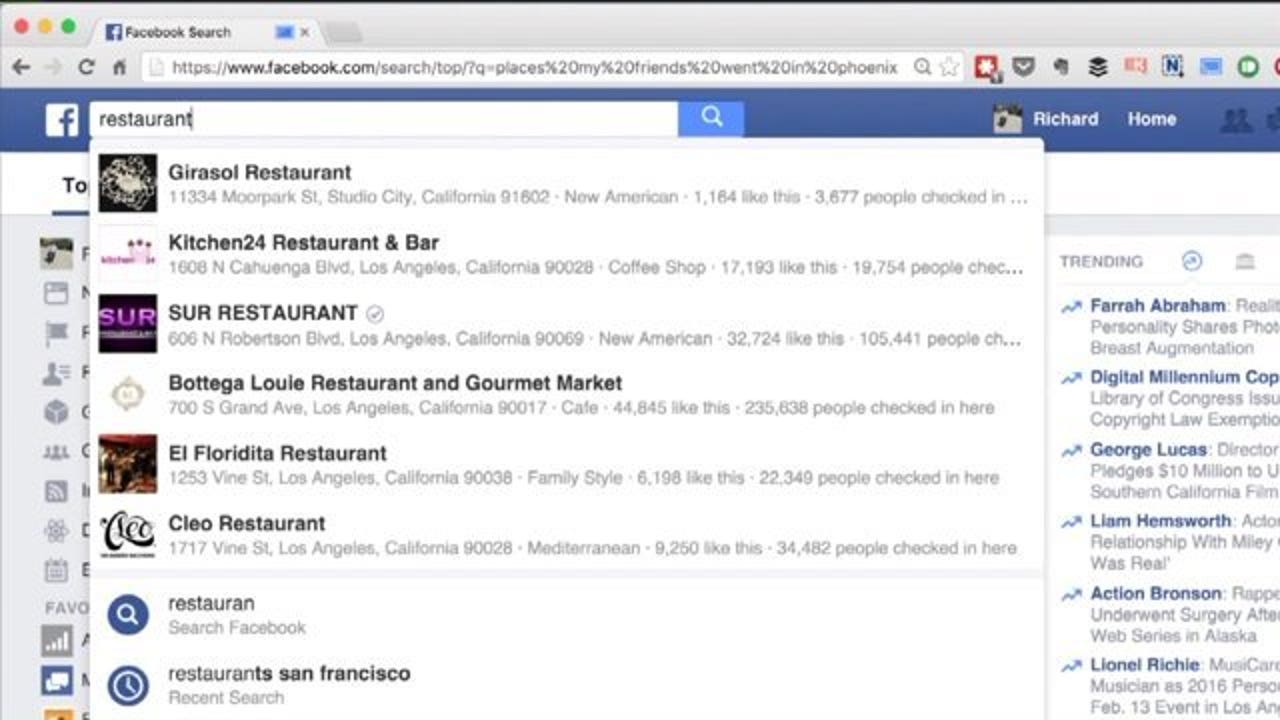The height and width of the screenshot is (720, 1280).
Task: Select Girasol Restaurant suggestion
Action: pos(260,173)
